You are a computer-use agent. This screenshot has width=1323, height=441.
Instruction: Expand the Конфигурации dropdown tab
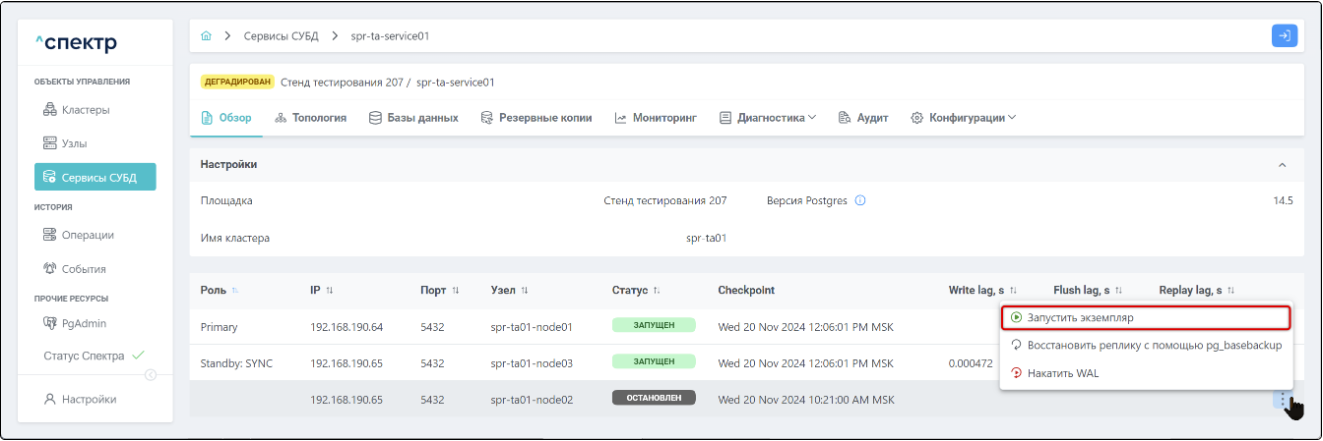coord(963,118)
